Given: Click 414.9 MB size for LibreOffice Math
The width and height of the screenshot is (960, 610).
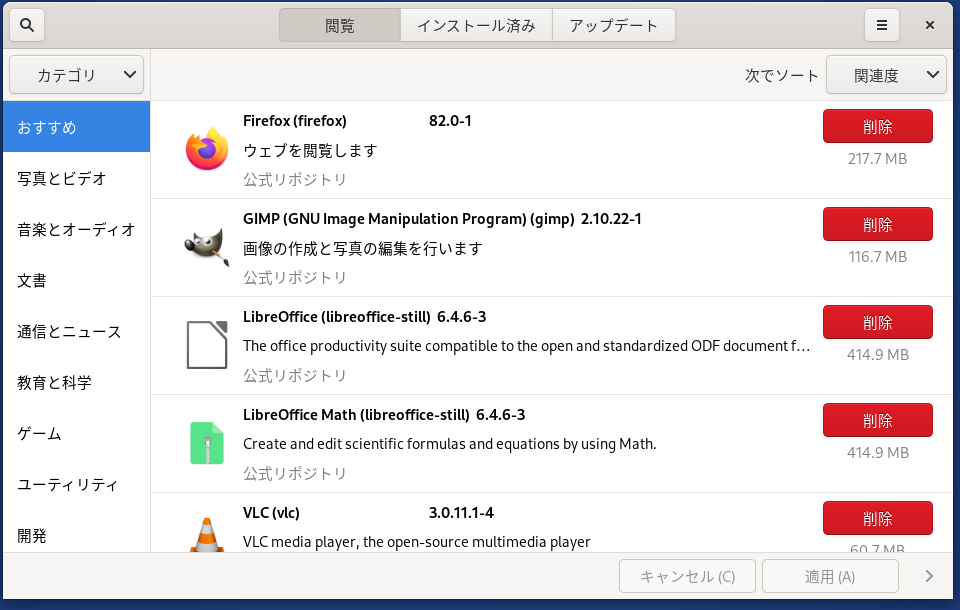Looking at the screenshot, I should pos(877,453).
